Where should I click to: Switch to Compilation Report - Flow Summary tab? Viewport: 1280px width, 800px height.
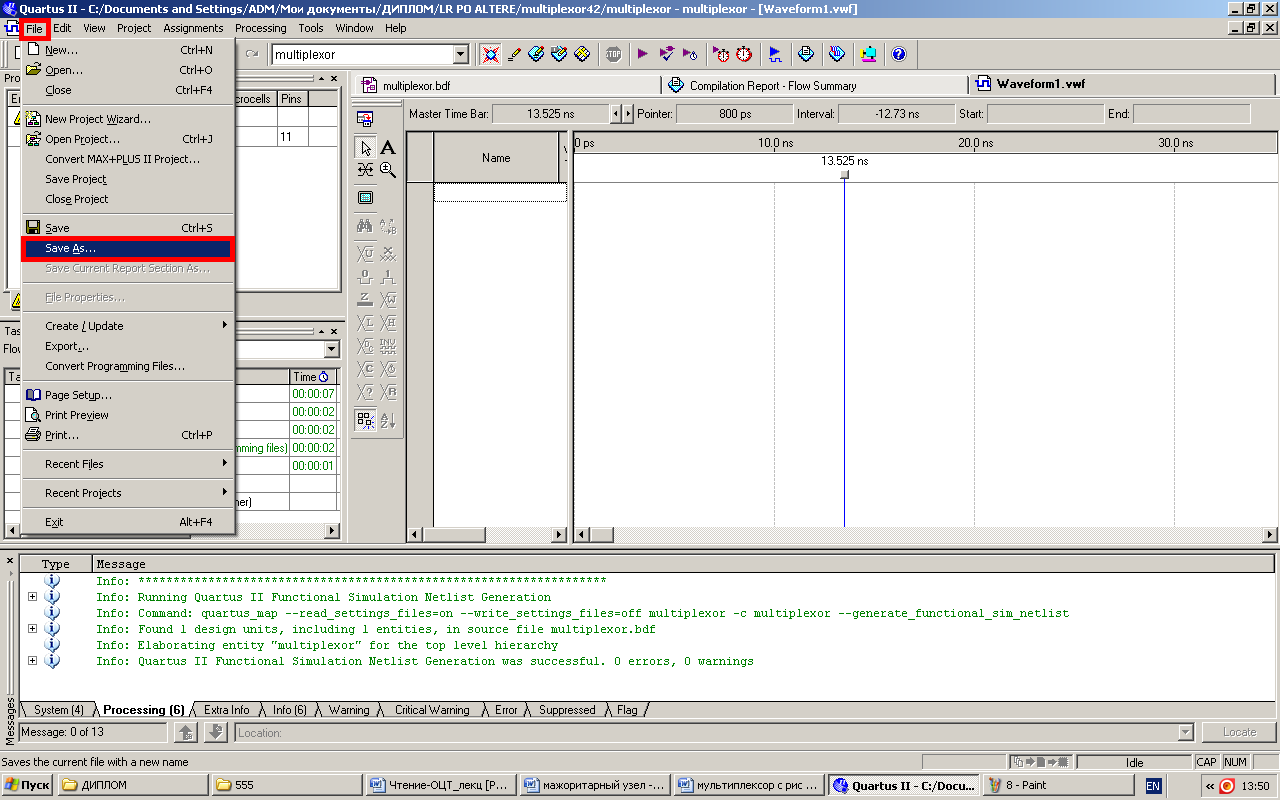coord(814,86)
